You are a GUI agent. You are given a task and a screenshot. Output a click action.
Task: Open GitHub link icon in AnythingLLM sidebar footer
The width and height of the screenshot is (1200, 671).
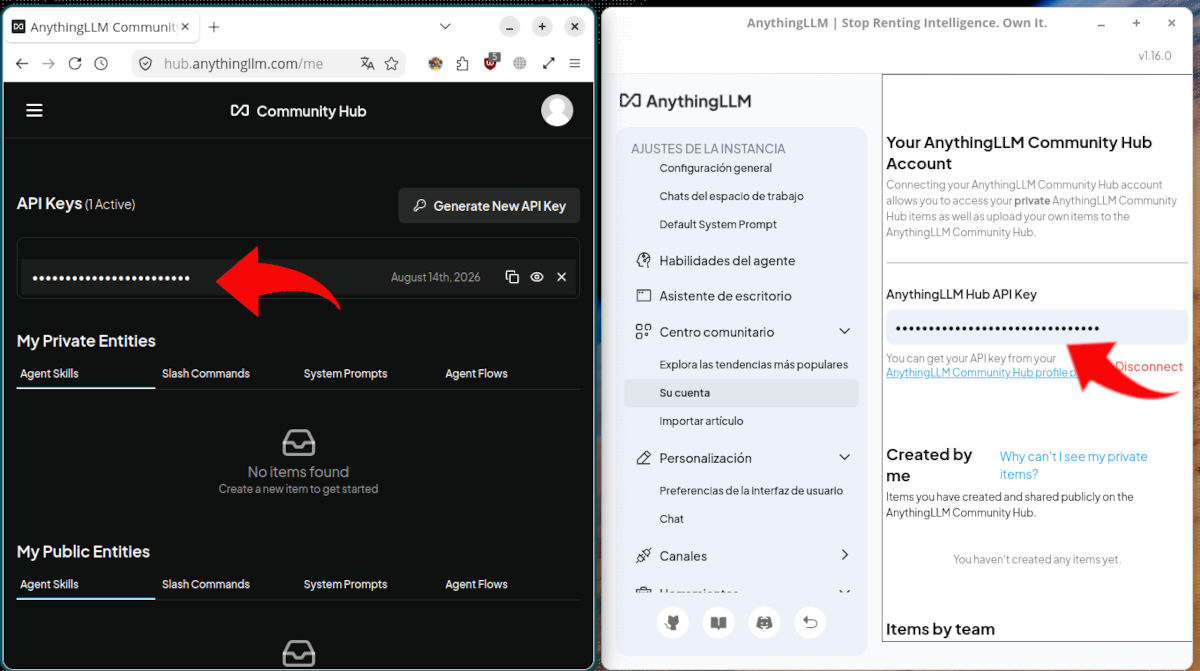[x=673, y=623]
